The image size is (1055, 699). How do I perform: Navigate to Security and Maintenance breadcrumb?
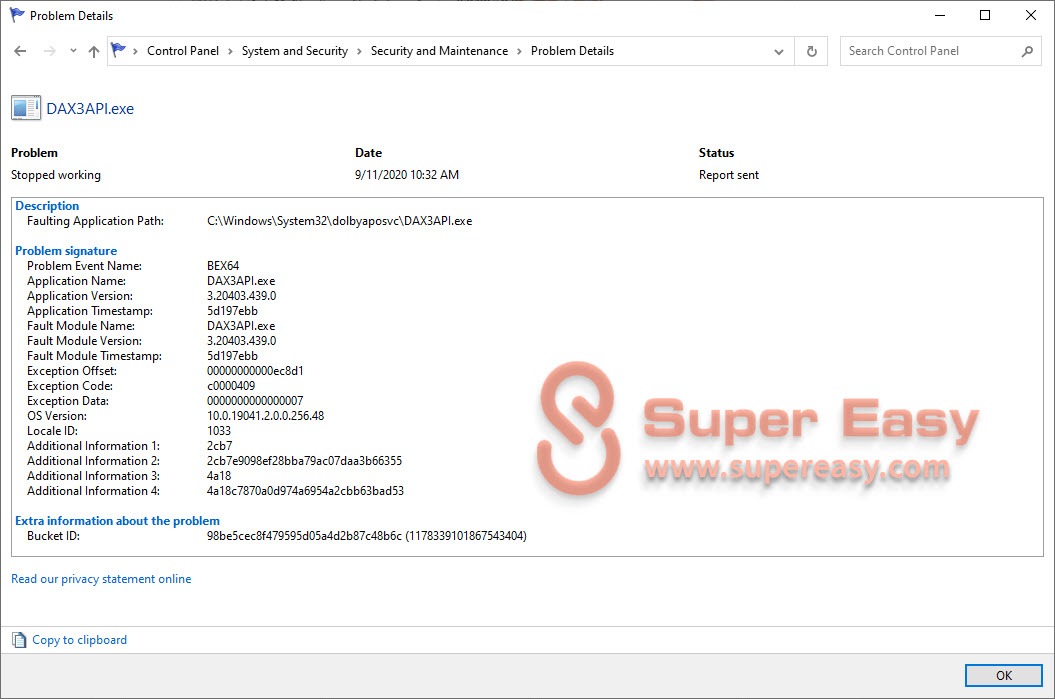point(439,51)
